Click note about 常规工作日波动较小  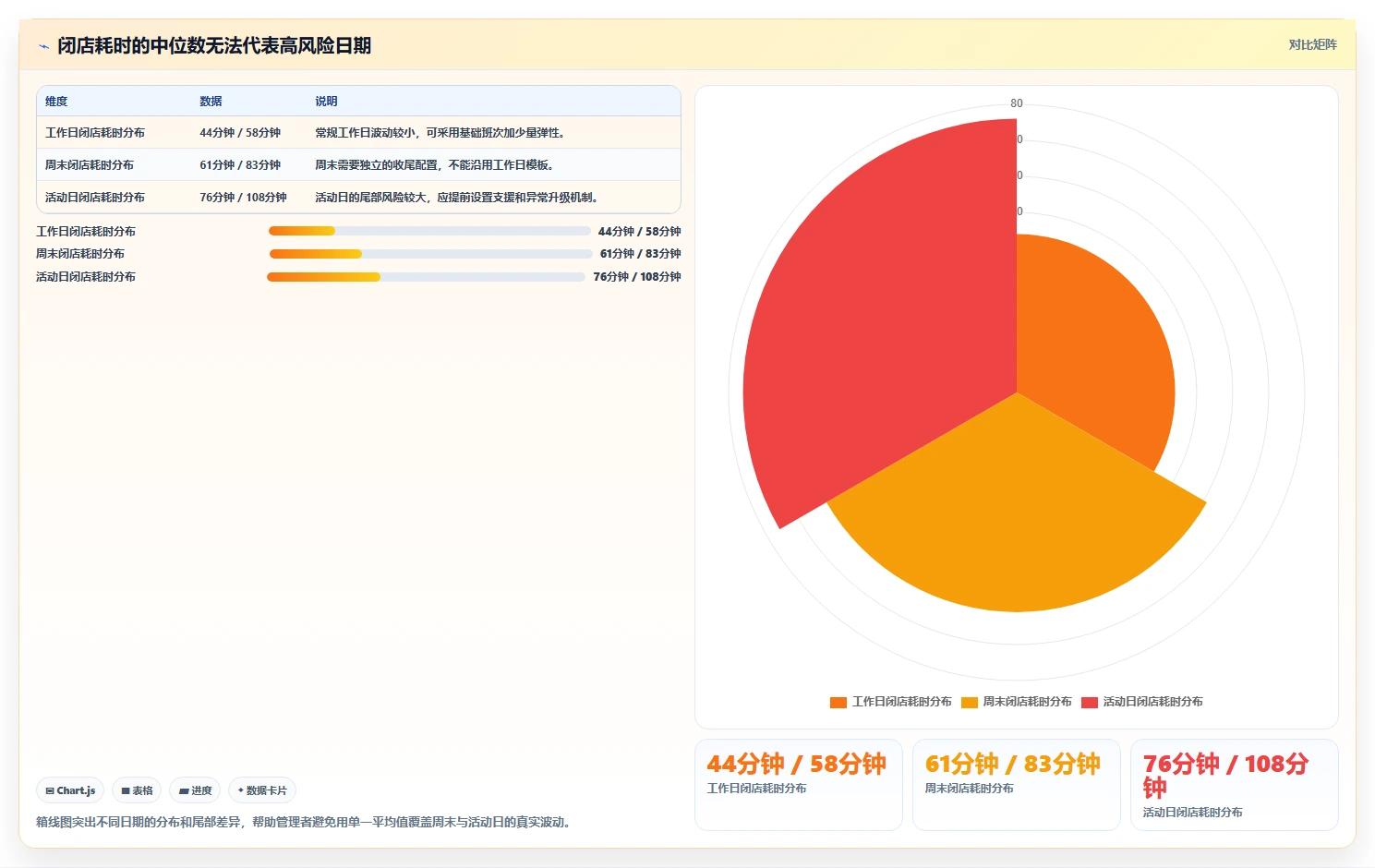pyautogui.click(x=440, y=133)
